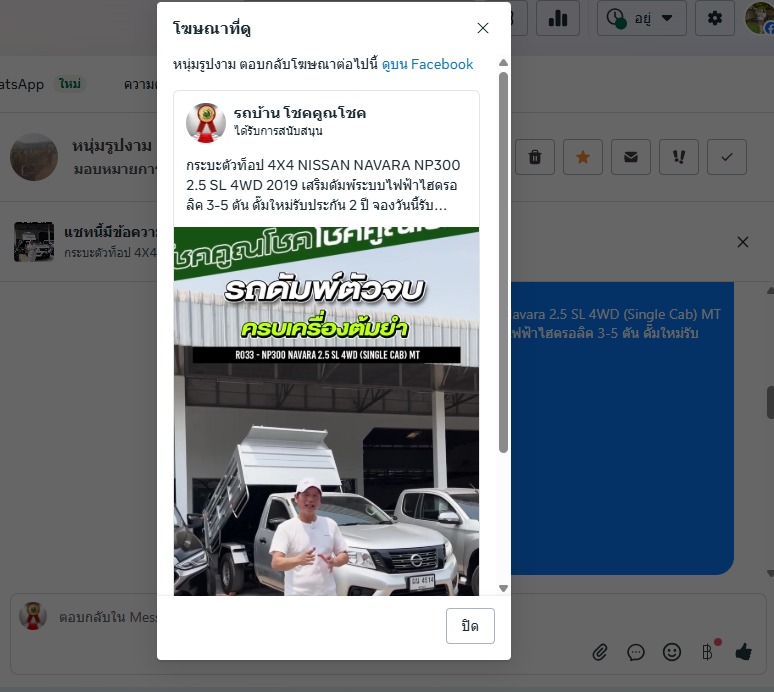The height and width of the screenshot is (692, 774).
Task: Open the emoji smiley picker icon
Action: click(672, 653)
